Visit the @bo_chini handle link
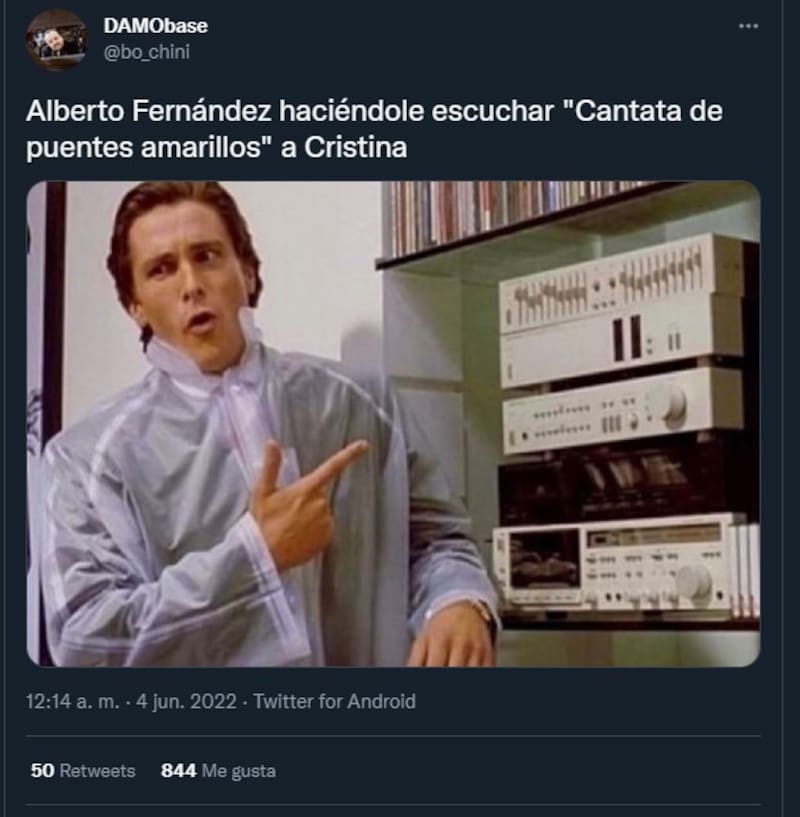The image size is (800, 817). [146, 52]
